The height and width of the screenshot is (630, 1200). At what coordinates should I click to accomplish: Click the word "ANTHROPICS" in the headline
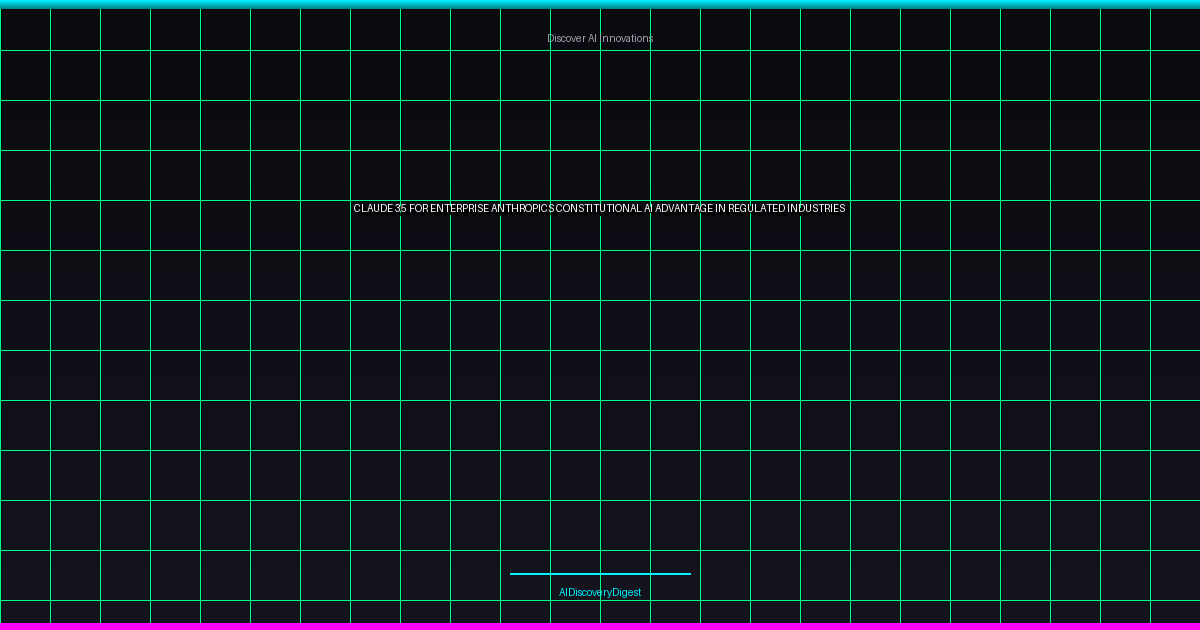(522, 209)
